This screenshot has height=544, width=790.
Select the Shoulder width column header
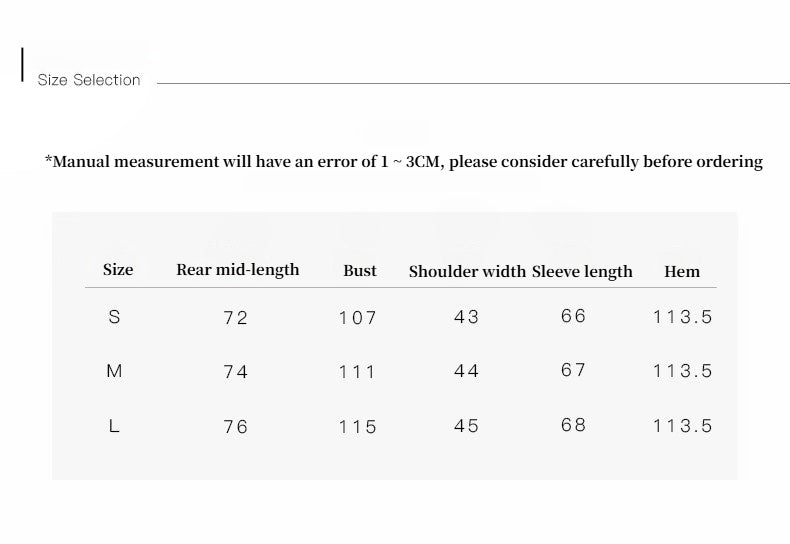pos(467,272)
